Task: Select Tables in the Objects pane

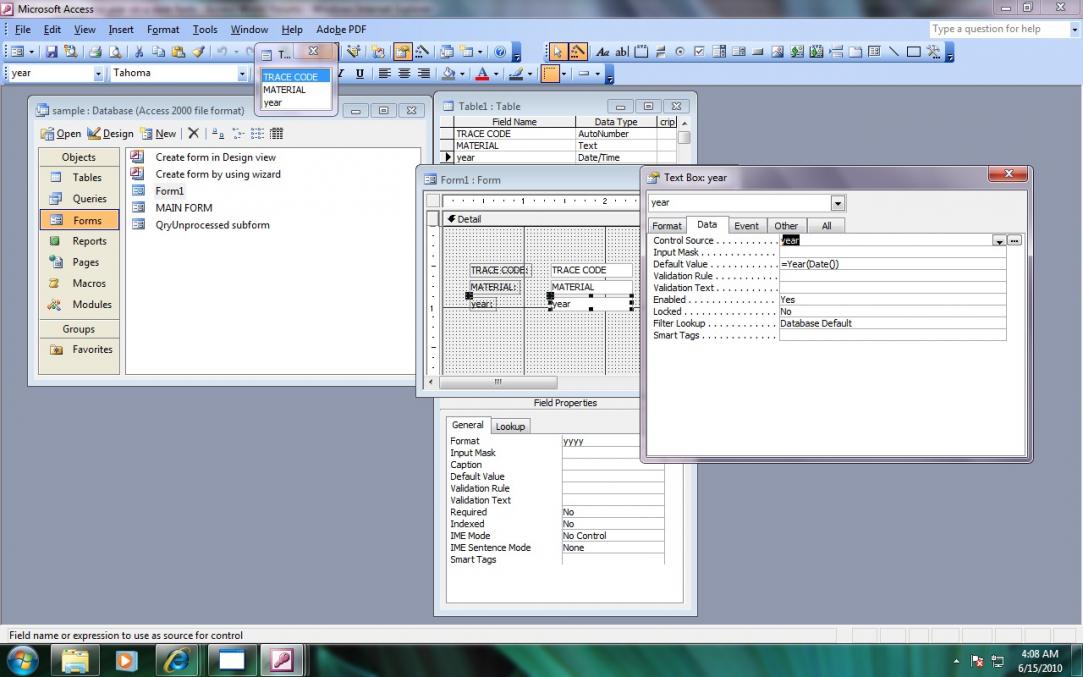Action: click(x=79, y=178)
